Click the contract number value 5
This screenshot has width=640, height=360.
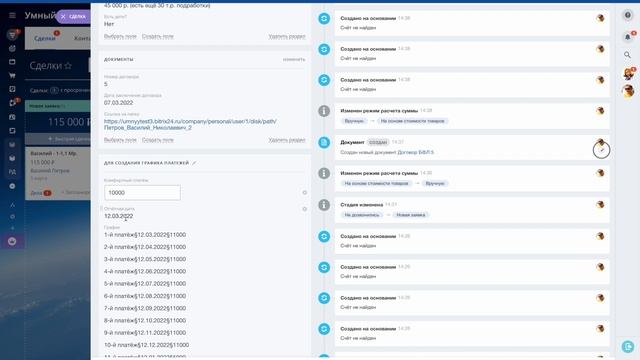click(x=106, y=84)
